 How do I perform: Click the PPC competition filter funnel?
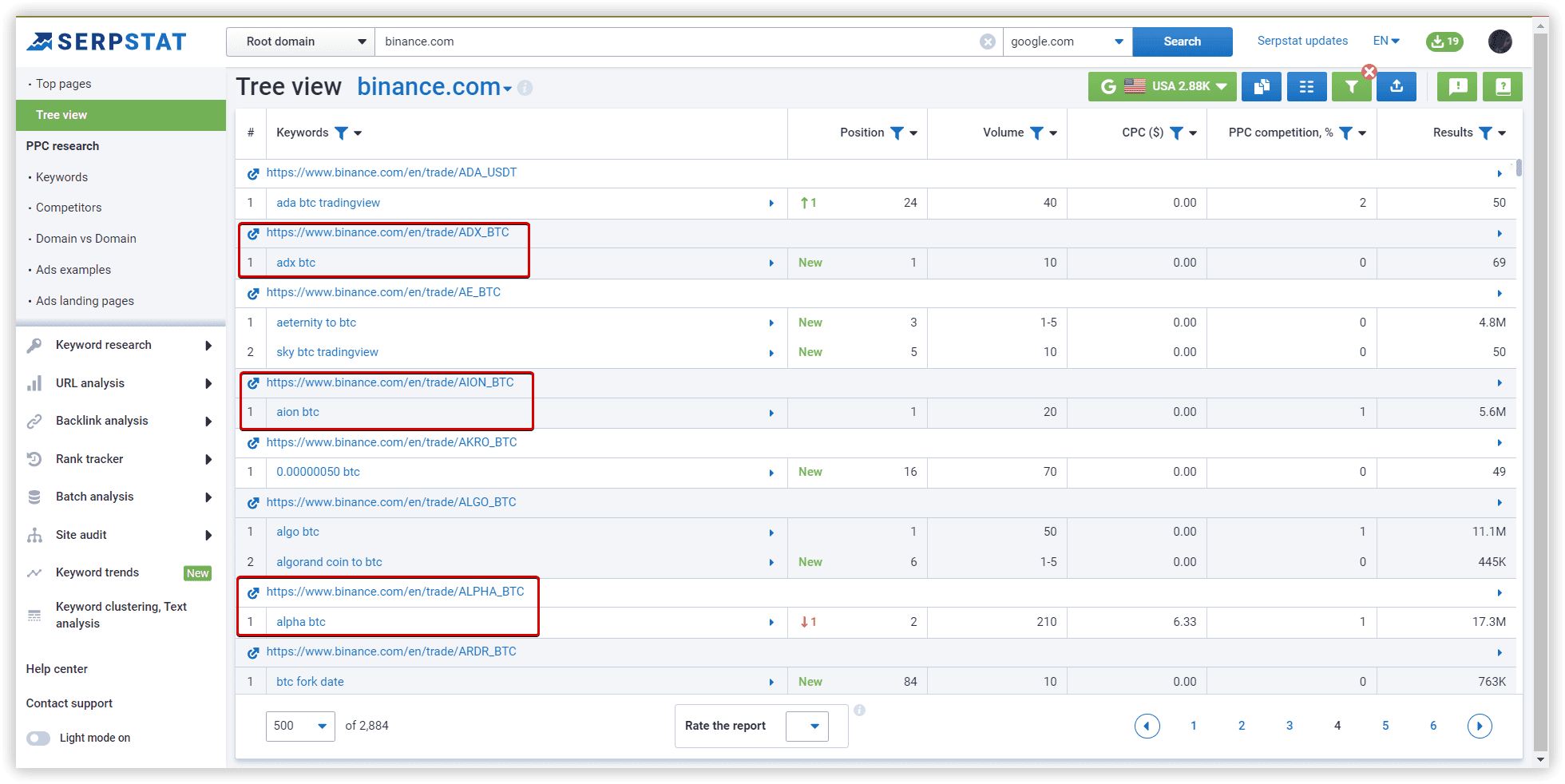(x=1345, y=133)
